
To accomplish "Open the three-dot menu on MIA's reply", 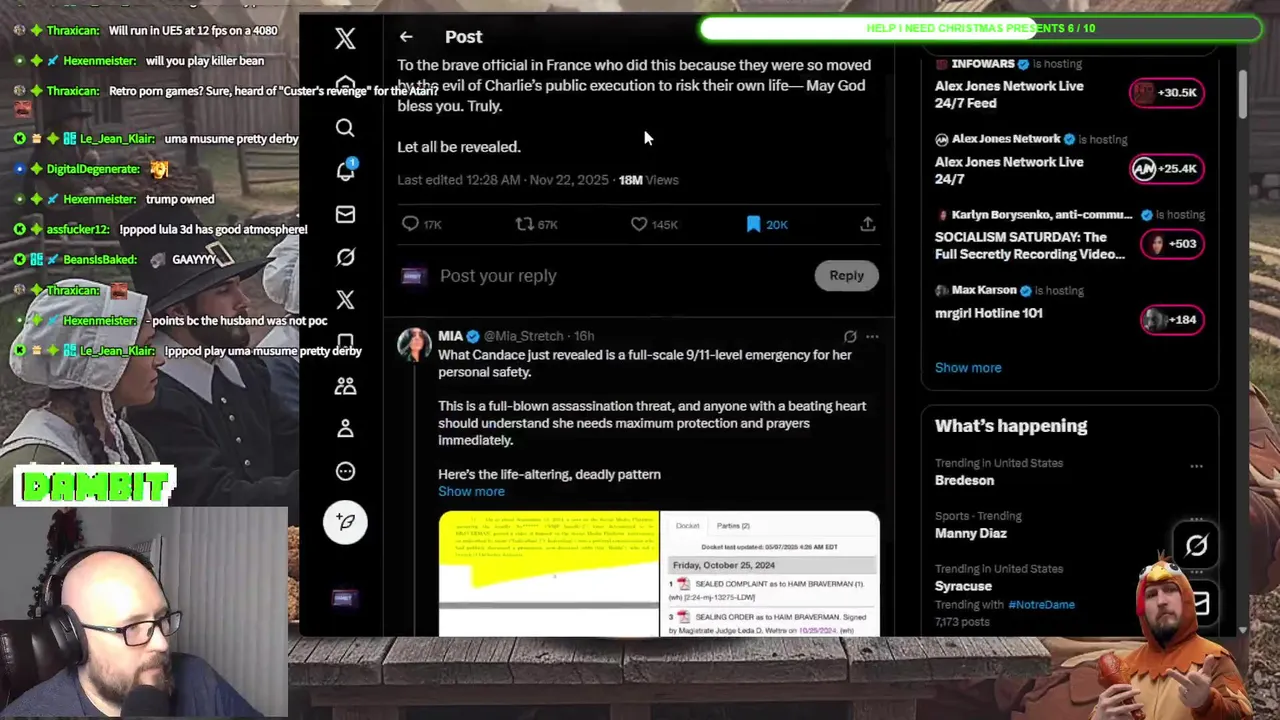I will (872, 337).
